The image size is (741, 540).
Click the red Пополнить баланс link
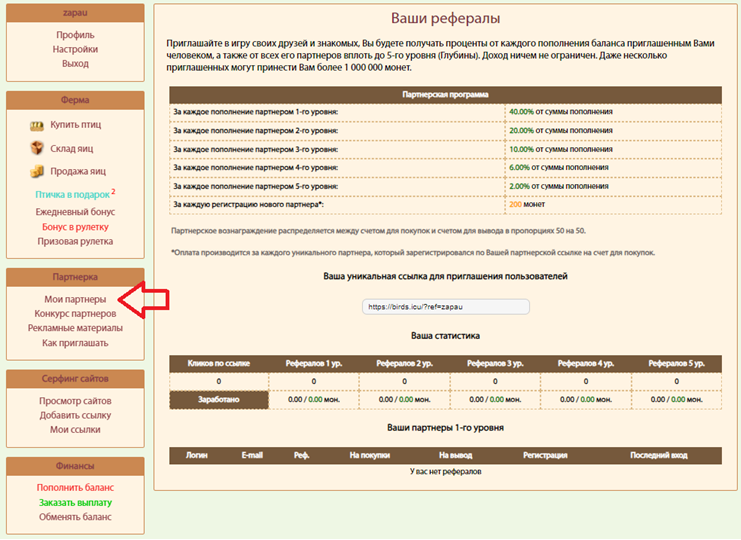(75, 488)
